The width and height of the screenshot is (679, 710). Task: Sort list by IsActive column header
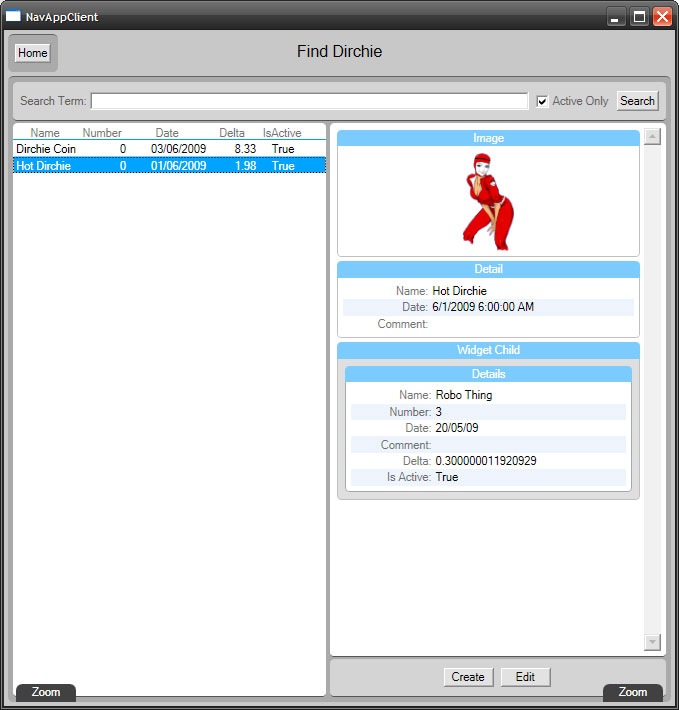(x=282, y=133)
